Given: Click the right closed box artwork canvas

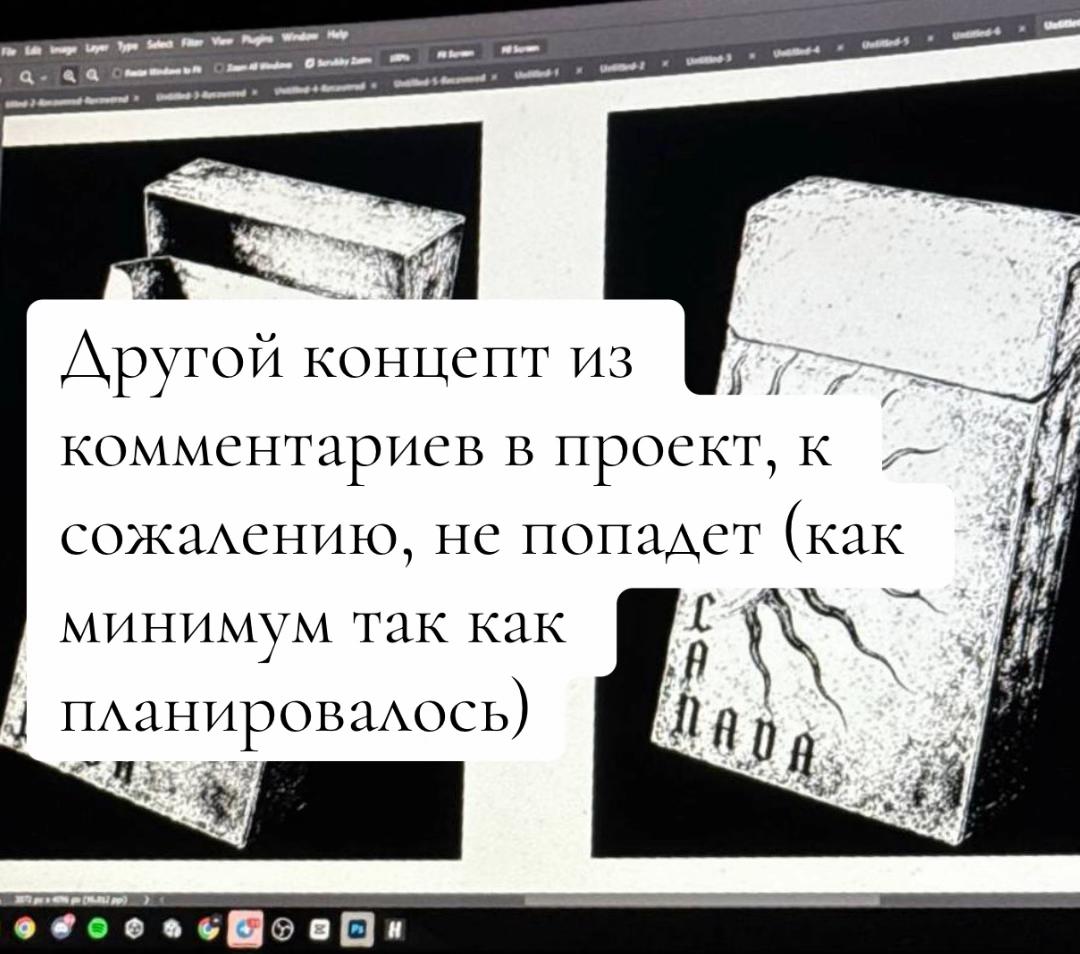Looking at the screenshot, I should tap(837, 462).
